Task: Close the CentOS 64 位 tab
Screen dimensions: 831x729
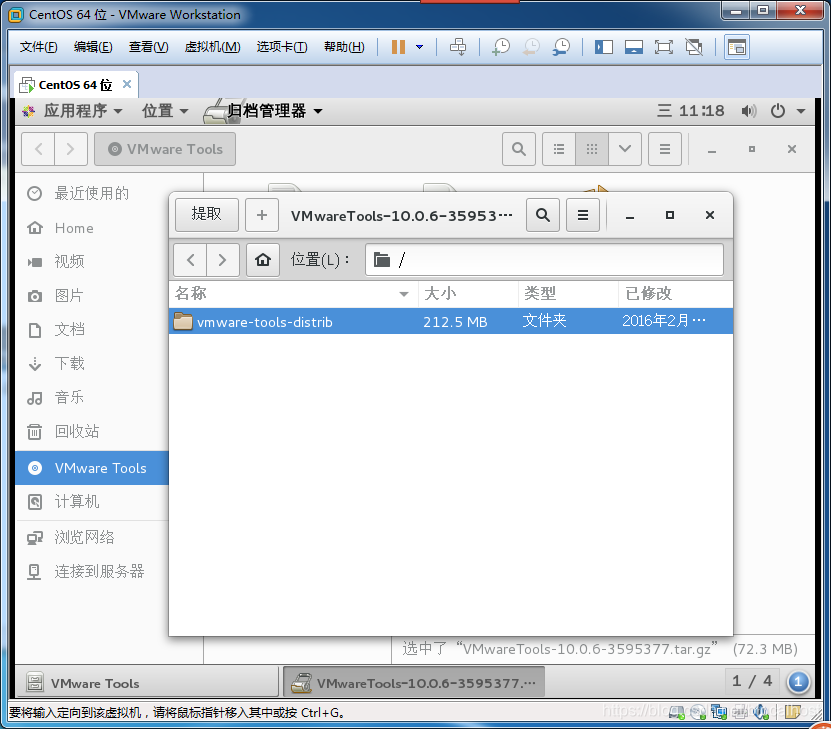Action: coord(127,84)
